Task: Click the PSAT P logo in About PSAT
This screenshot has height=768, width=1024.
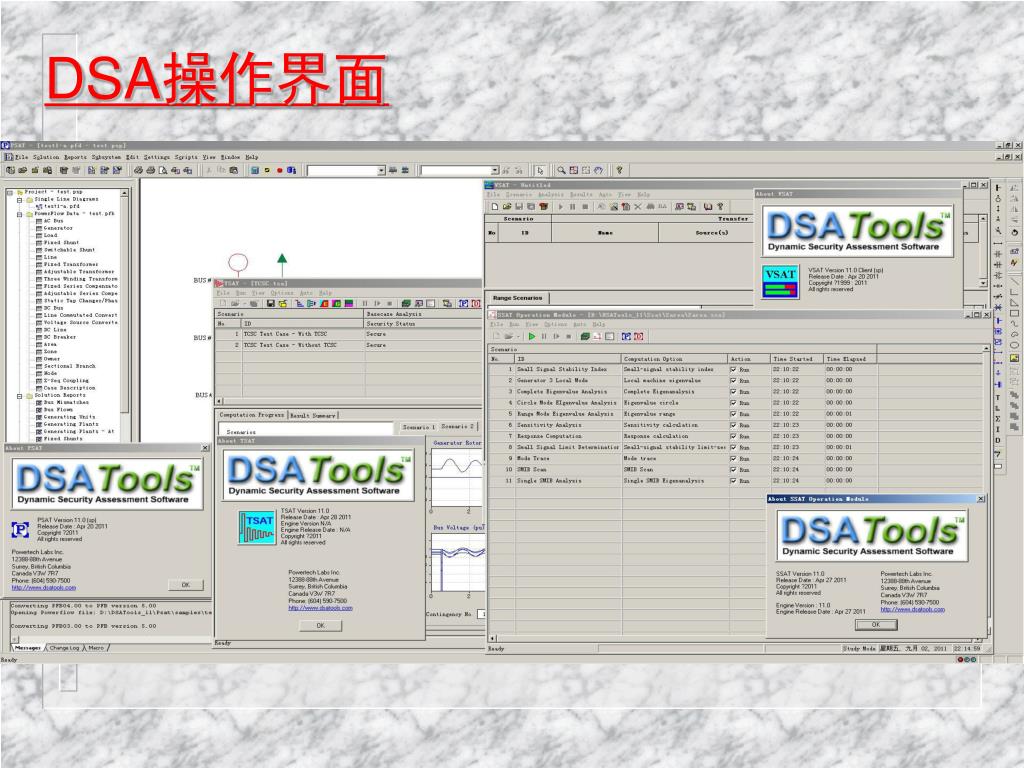Action: pyautogui.click(x=20, y=530)
